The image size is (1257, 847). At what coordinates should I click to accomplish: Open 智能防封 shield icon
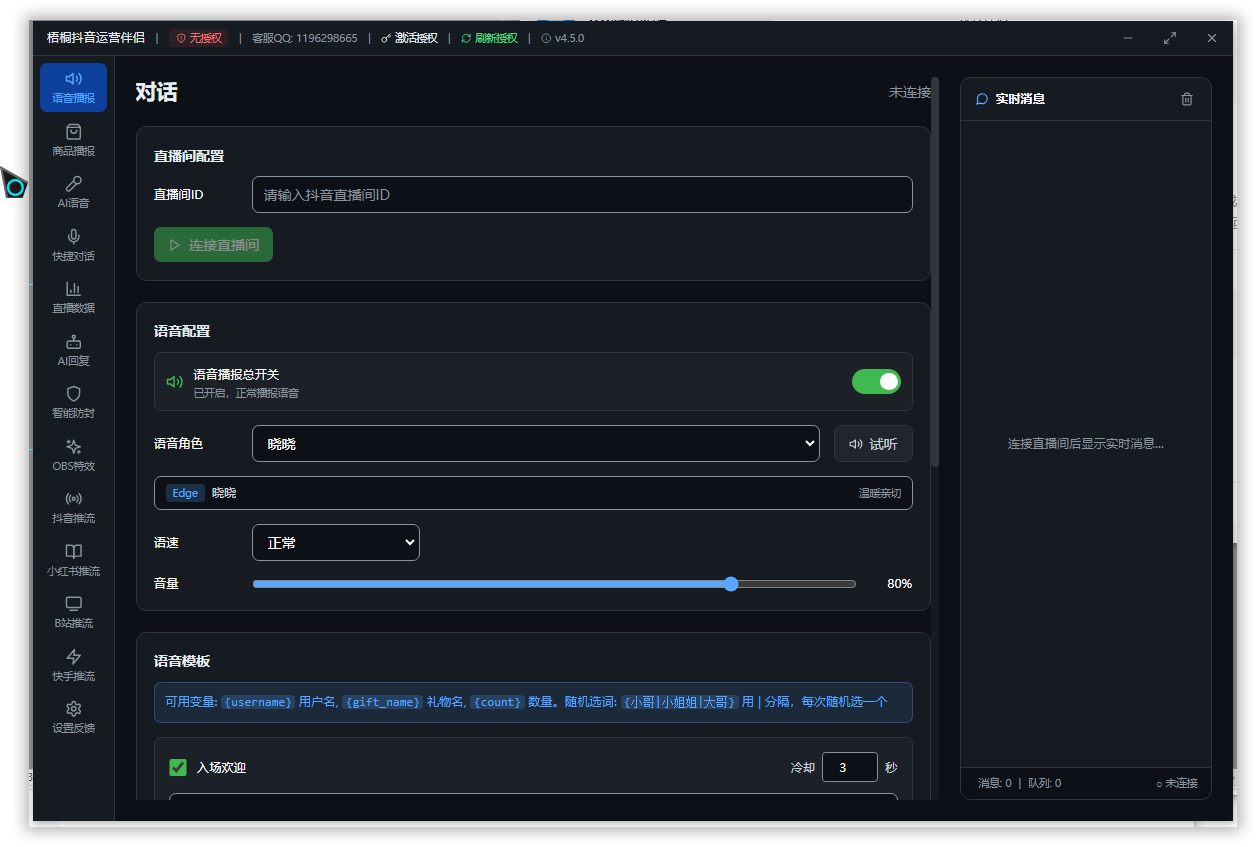click(x=73, y=394)
